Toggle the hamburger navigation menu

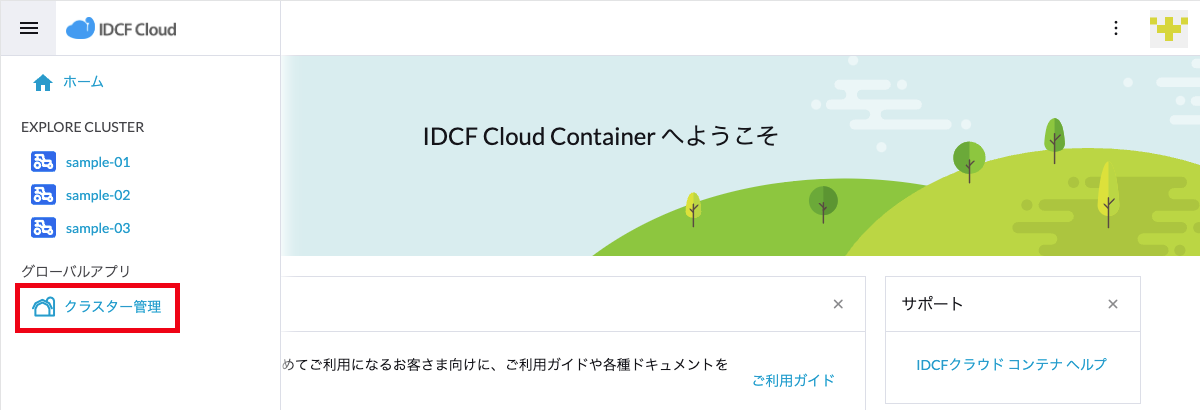pos(29,28)
